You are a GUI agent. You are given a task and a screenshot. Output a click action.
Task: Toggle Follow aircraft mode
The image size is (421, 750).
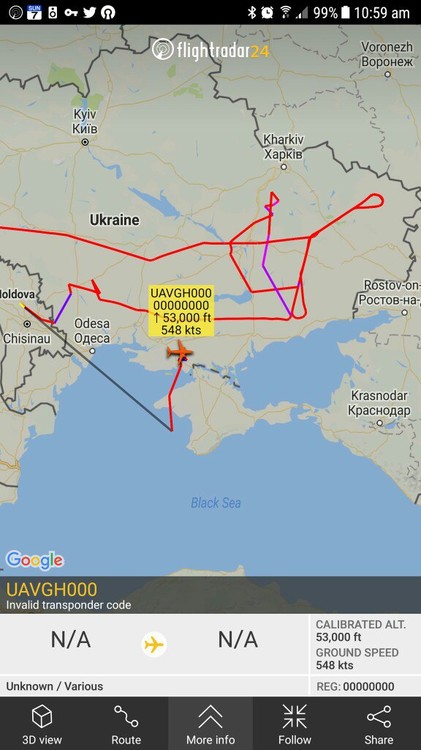click(x=295, y=724)
